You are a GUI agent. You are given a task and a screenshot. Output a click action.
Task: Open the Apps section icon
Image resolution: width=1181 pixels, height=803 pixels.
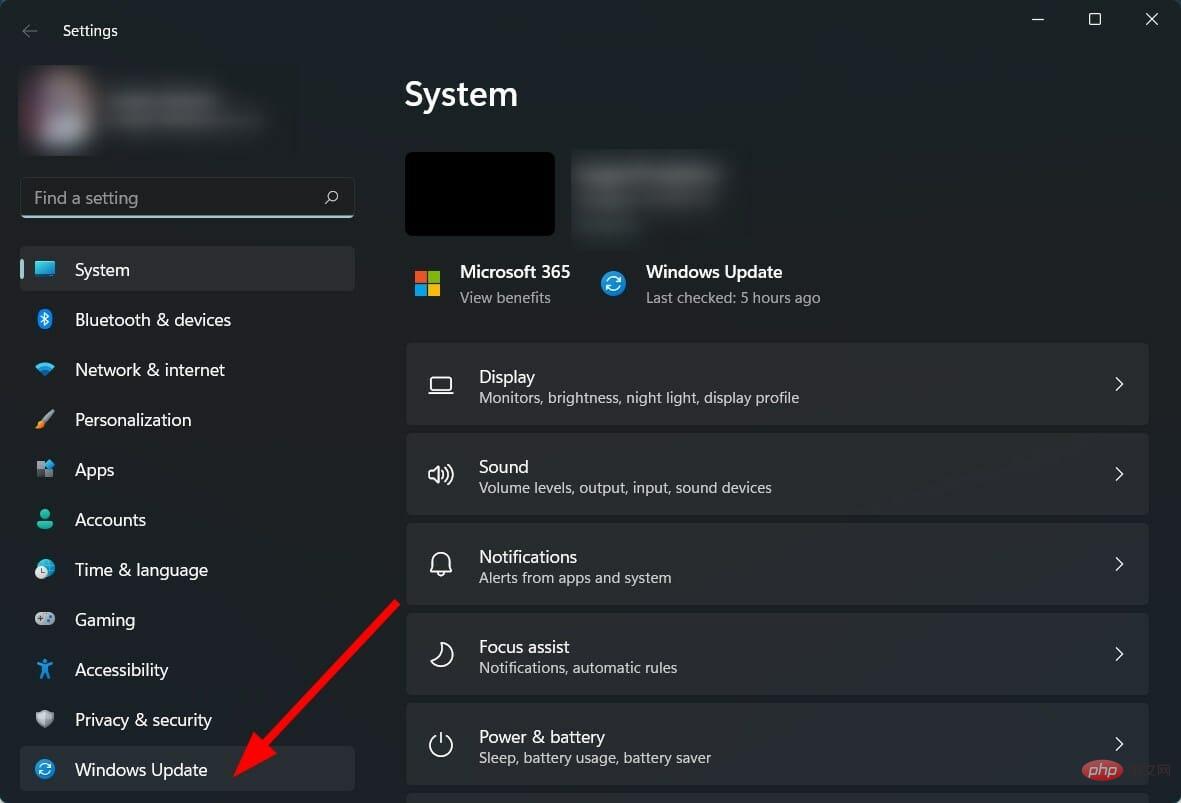tap(45, 469)
